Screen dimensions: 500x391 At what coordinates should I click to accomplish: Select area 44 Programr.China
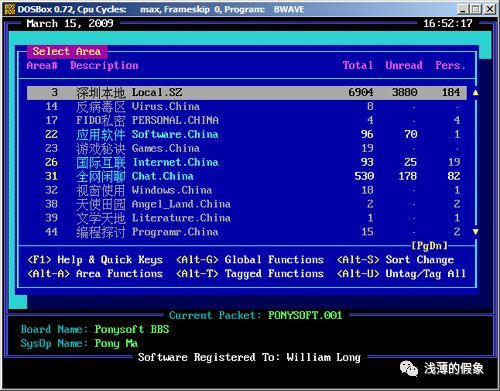(x=247, y=232)
